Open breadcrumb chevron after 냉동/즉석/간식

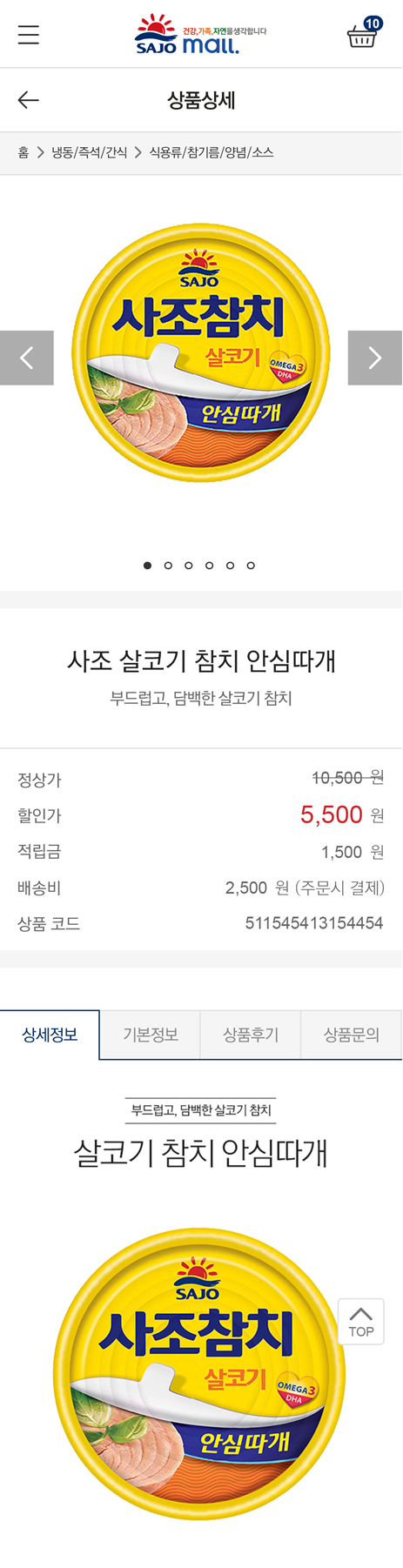(x=138, y=153)
